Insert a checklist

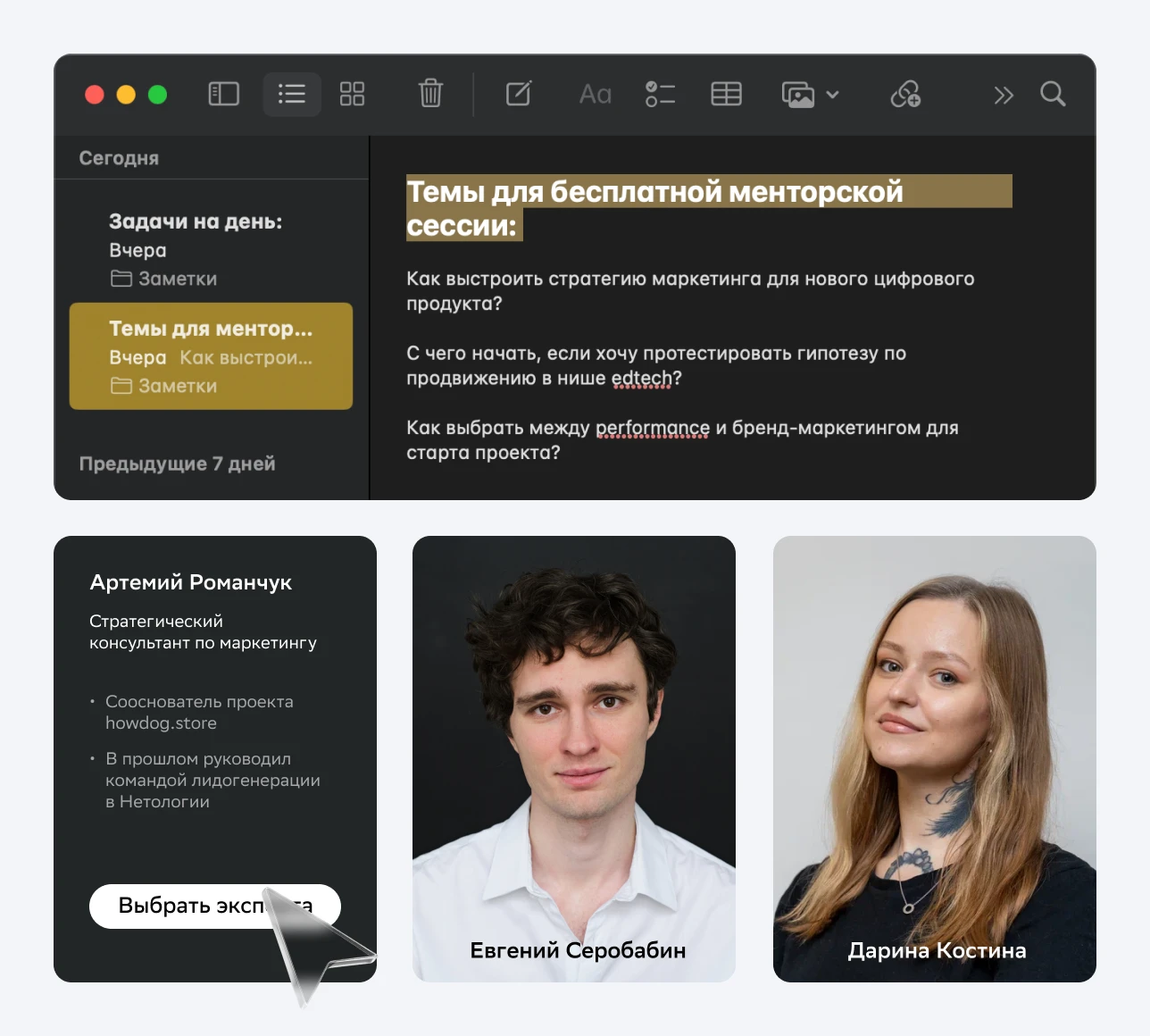point(660,94)
